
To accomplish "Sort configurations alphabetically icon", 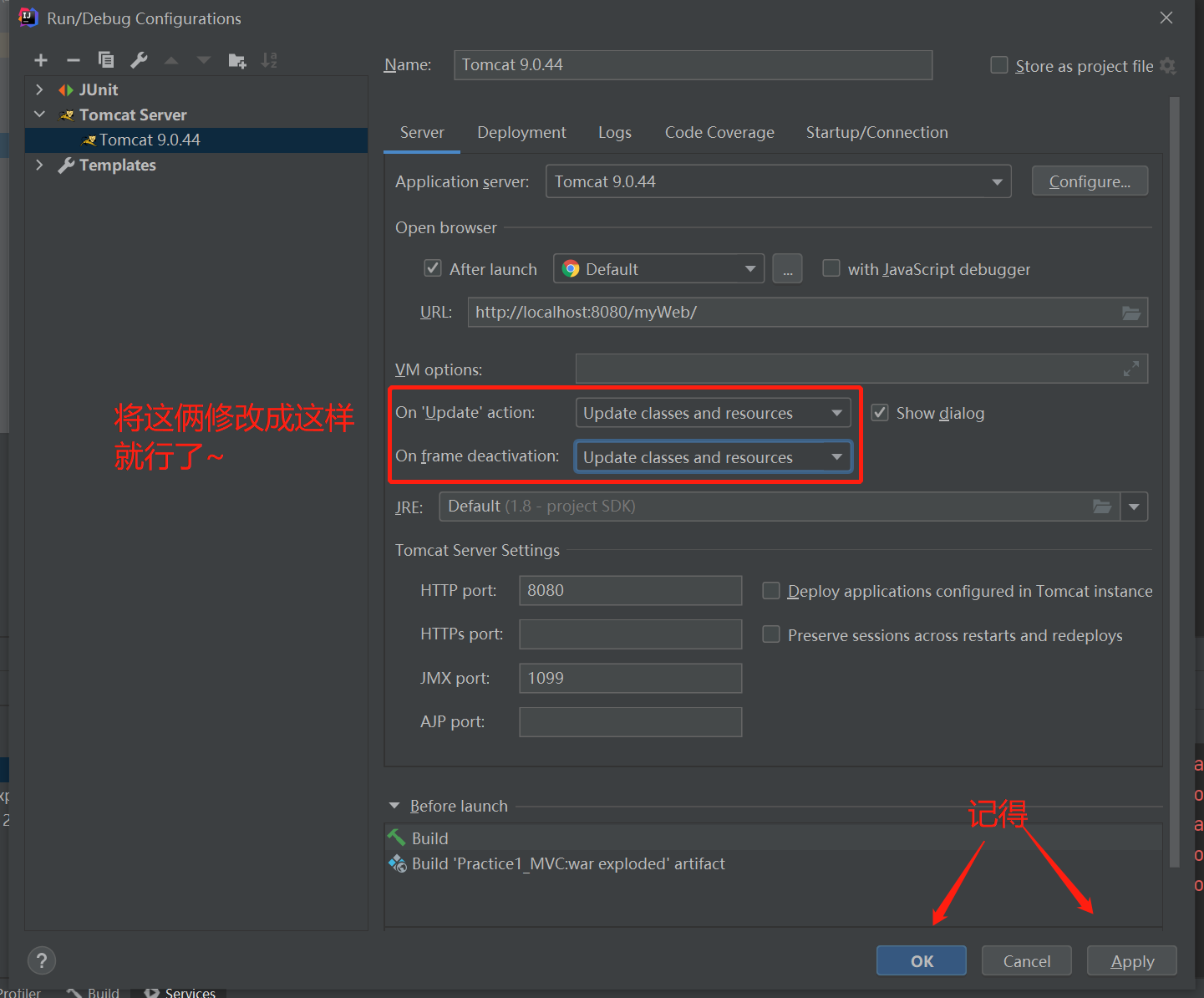I will point(269,60).
